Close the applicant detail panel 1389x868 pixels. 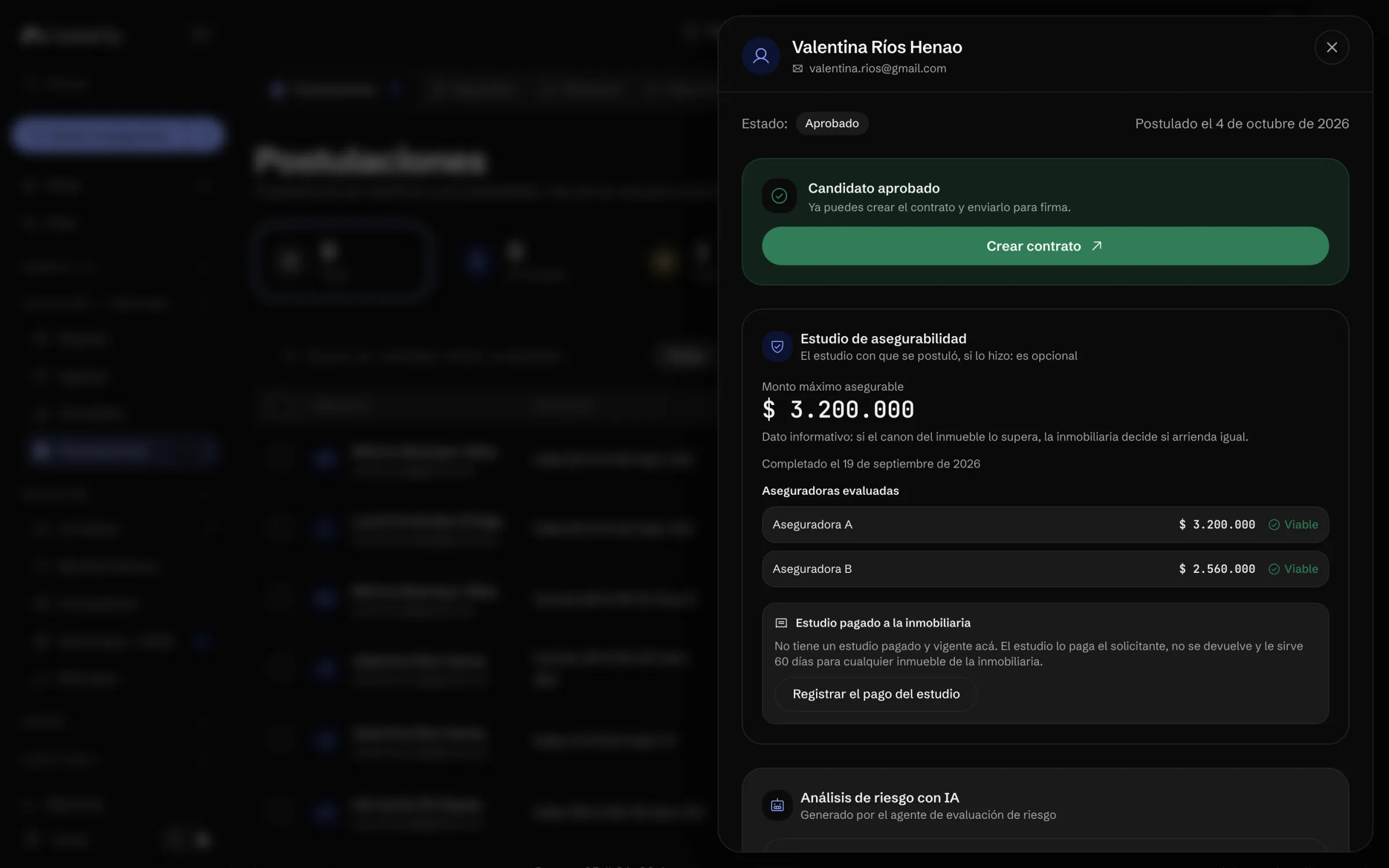tap(1331, 47)
